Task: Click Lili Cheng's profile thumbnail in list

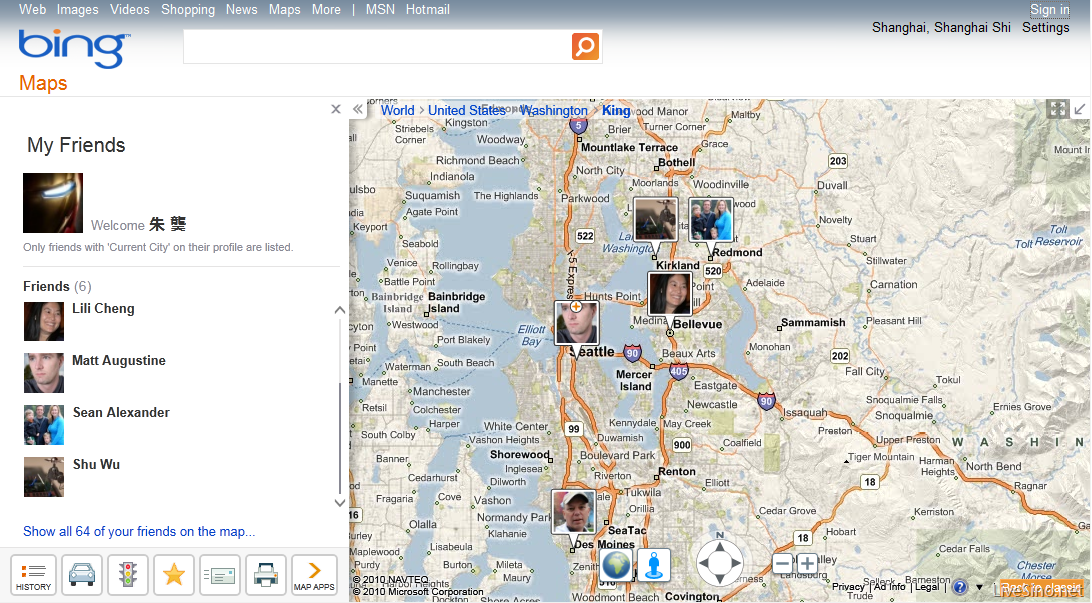Action: tap(44, 322)
